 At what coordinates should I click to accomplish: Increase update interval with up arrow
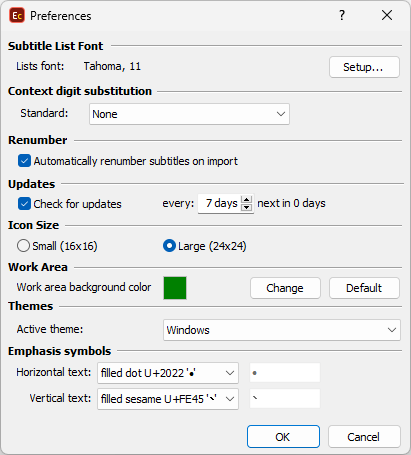point(246,199)
